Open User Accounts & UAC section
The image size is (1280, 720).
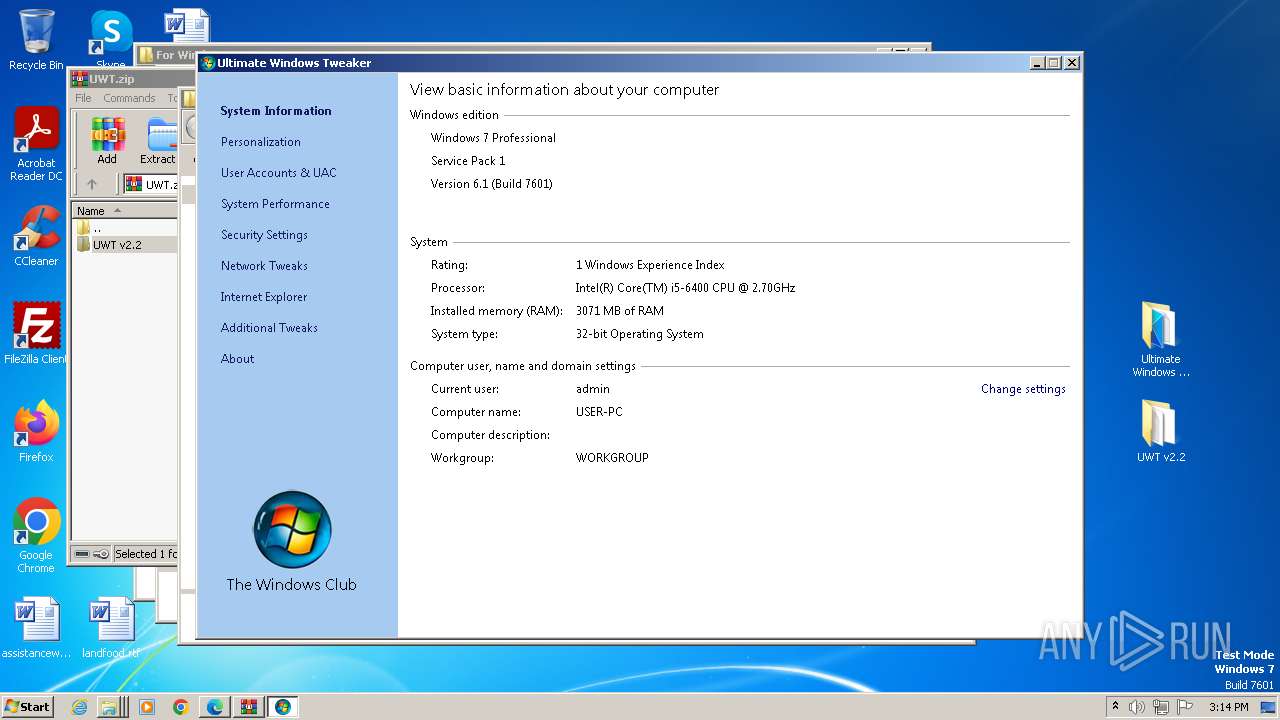pyautogui.click(x=279, y=173)
